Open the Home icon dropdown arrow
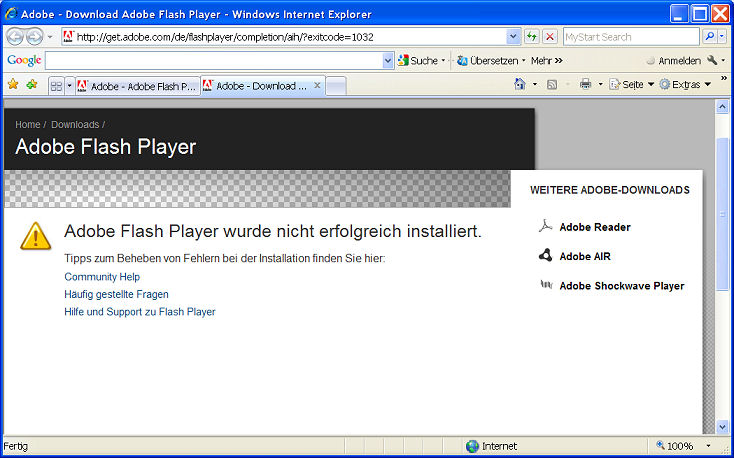The width and height of the screenshot is (734, 458). (x=535, y=85)
